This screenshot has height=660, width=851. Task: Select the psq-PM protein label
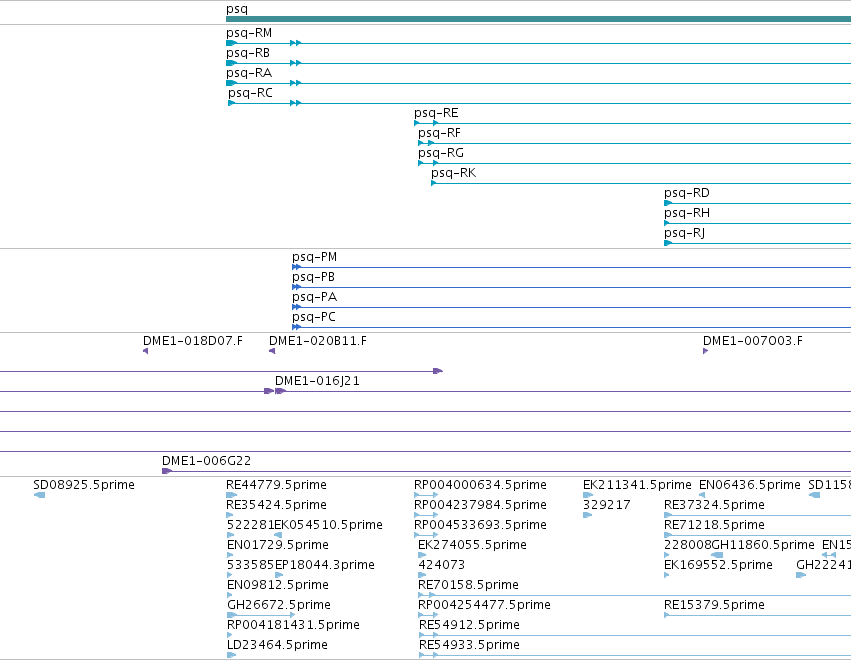pos(315,257)
